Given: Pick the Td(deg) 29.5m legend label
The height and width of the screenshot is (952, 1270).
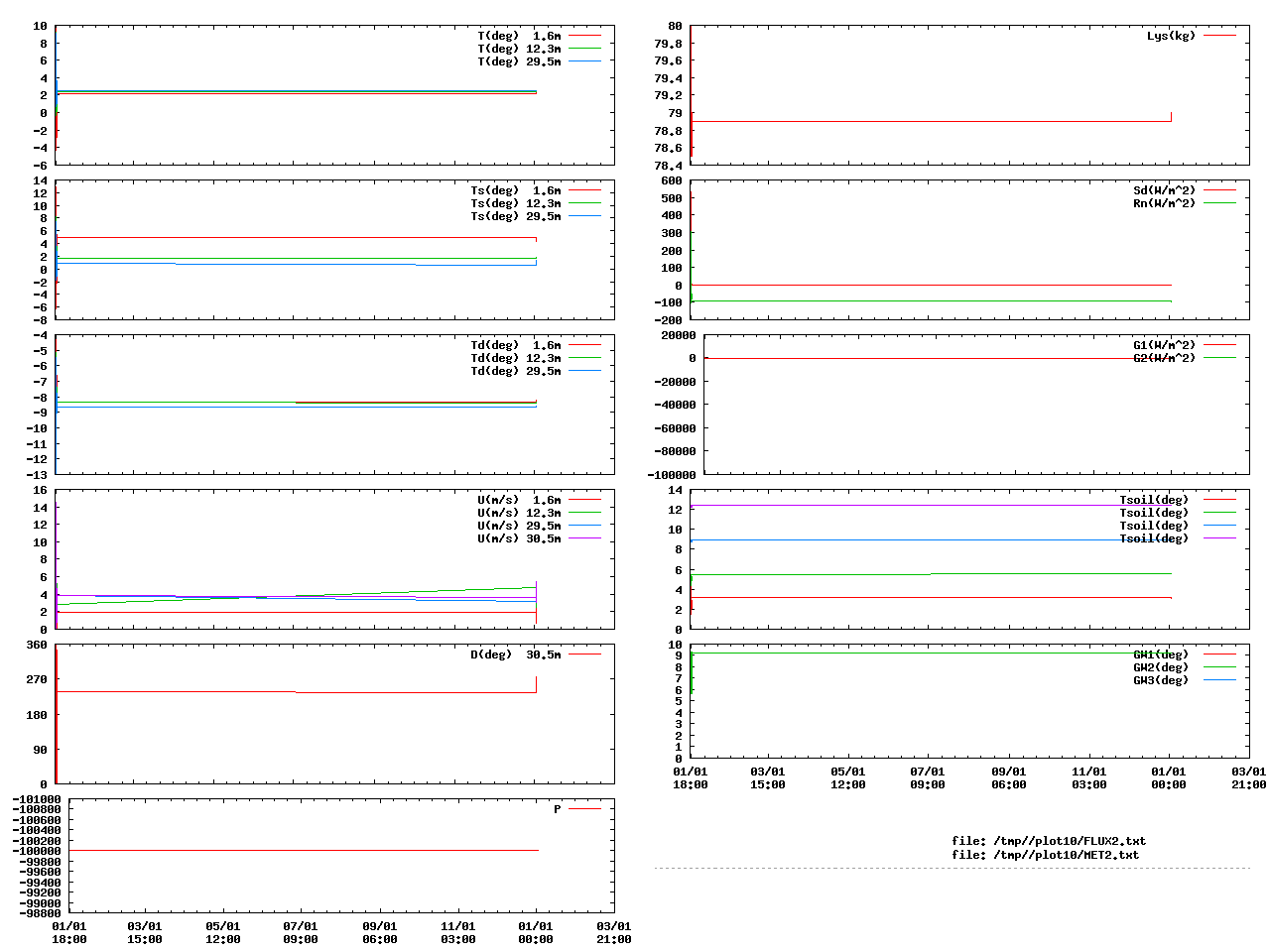Looking at the screenshot, I should click(x=515, y=371).
